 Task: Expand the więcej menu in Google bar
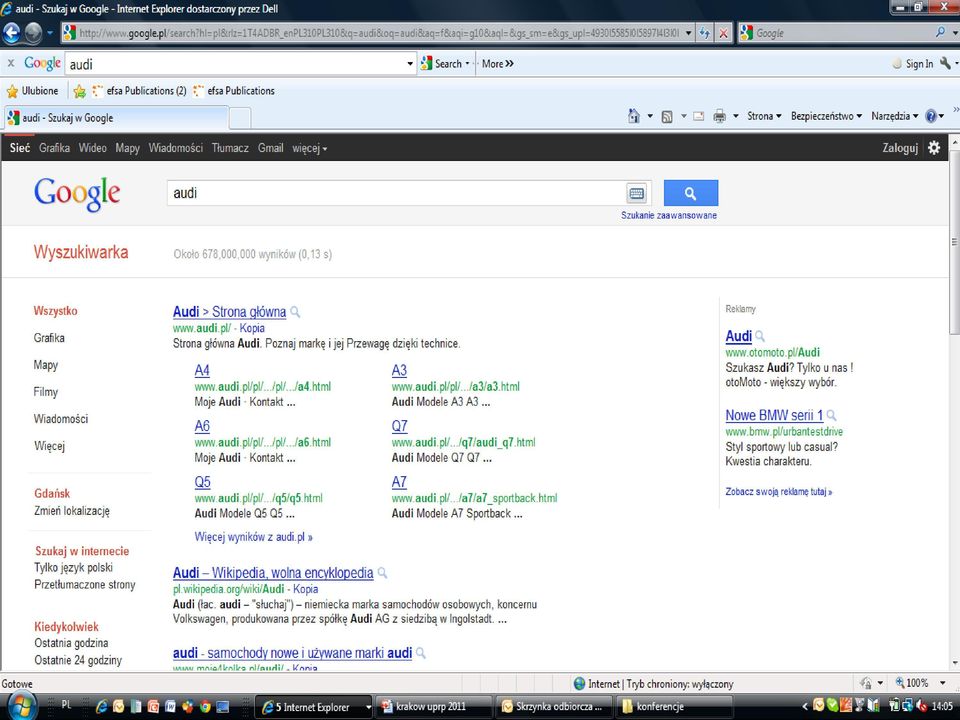309,148
